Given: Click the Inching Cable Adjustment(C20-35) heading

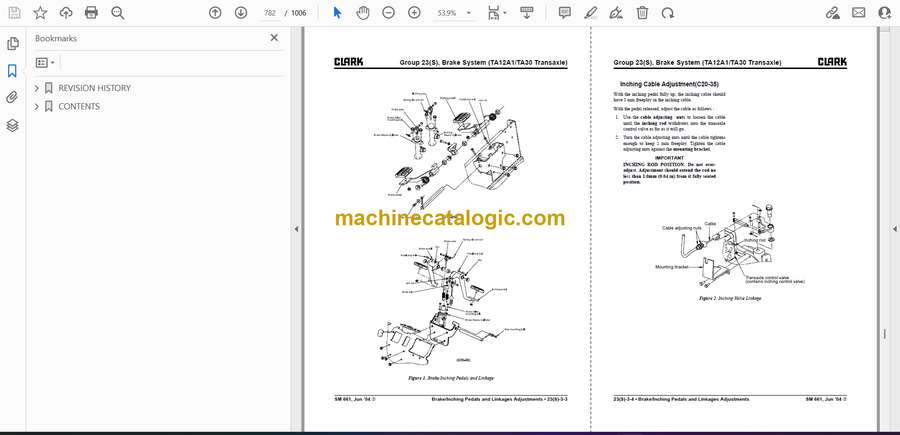Looking at the screenshot, I should tap(669, 84).
